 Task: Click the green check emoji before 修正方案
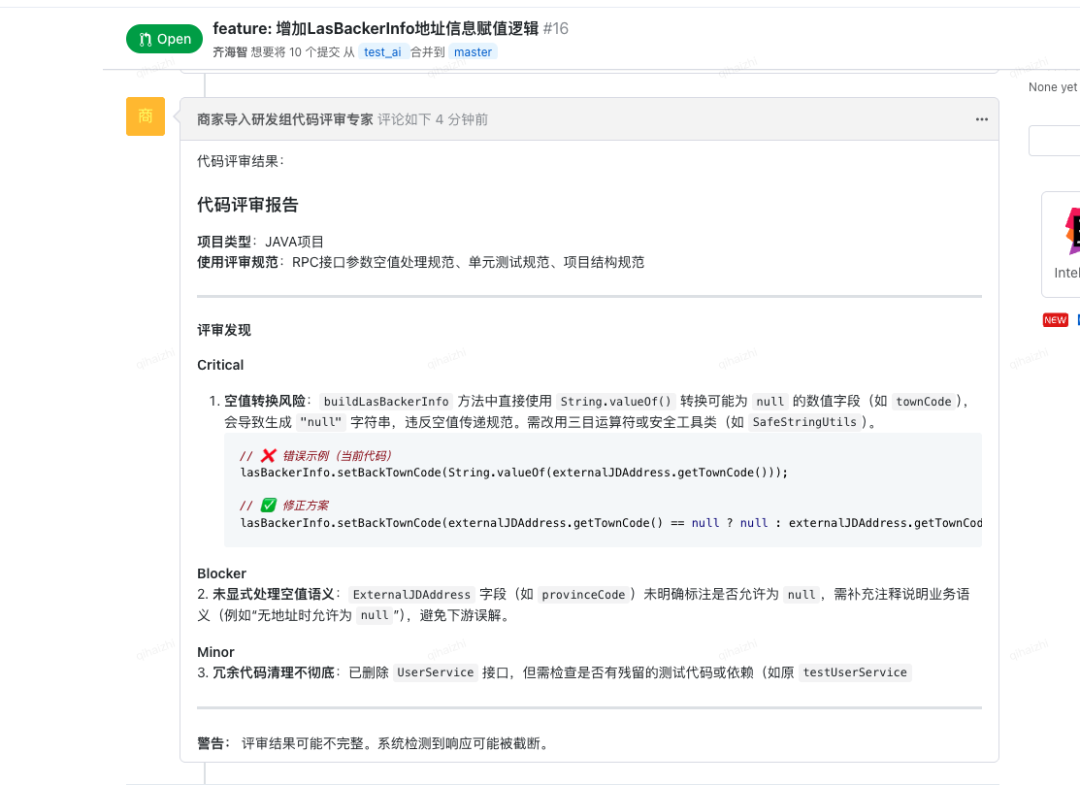click(269, 505)
